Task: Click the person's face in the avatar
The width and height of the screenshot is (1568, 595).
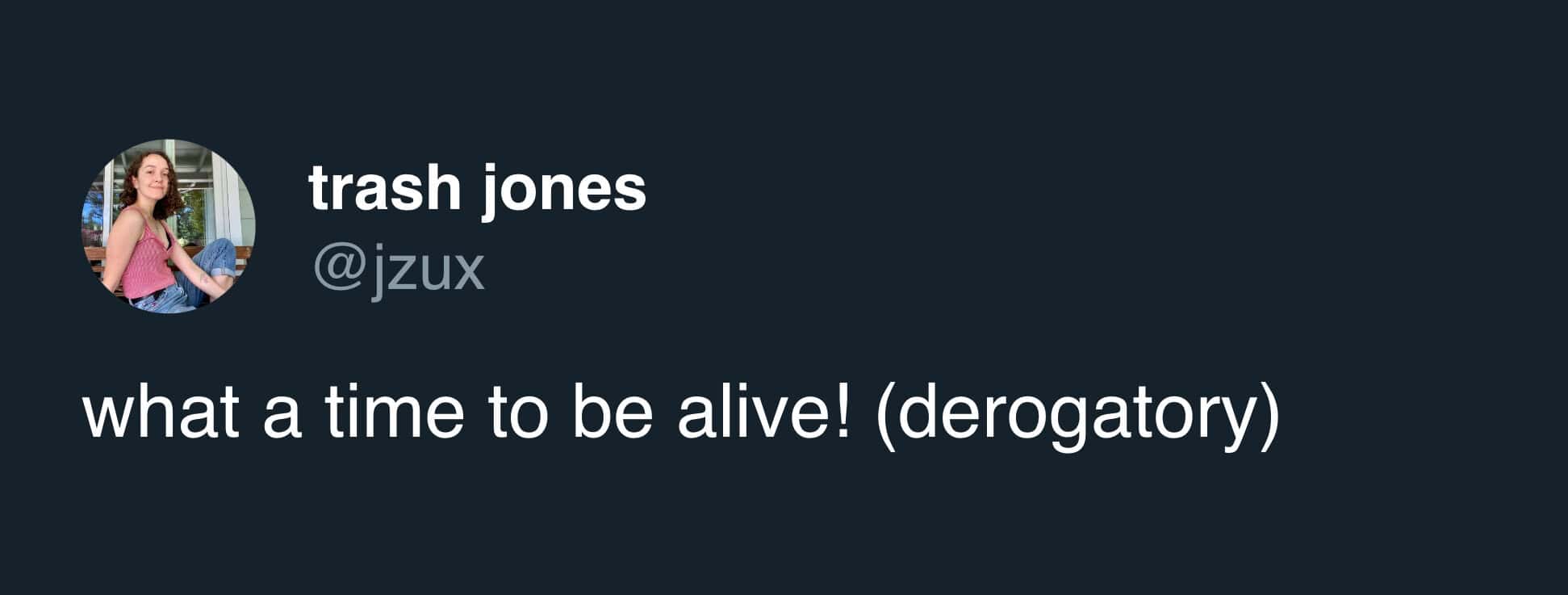Action: (x=153, y=175)
